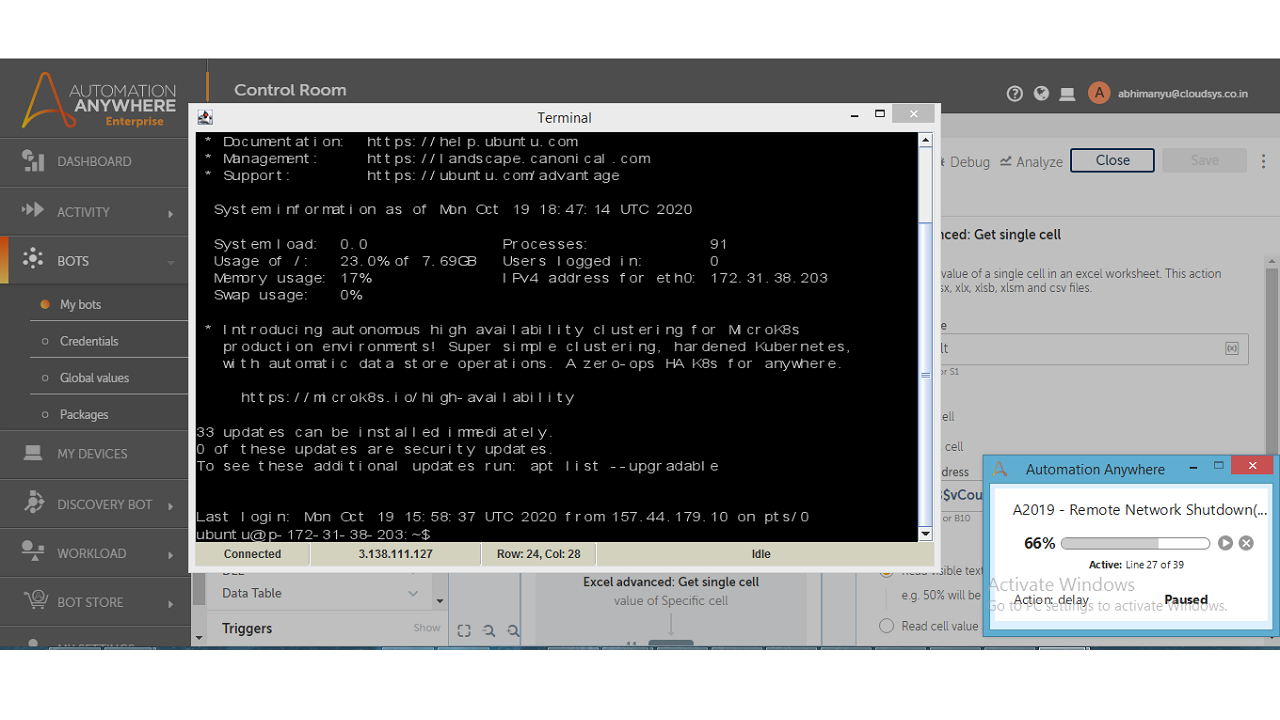Click the properties panel scroll up arrow
The image size is (1280, 720).
pyautogui.click(x=1272, y=262)
